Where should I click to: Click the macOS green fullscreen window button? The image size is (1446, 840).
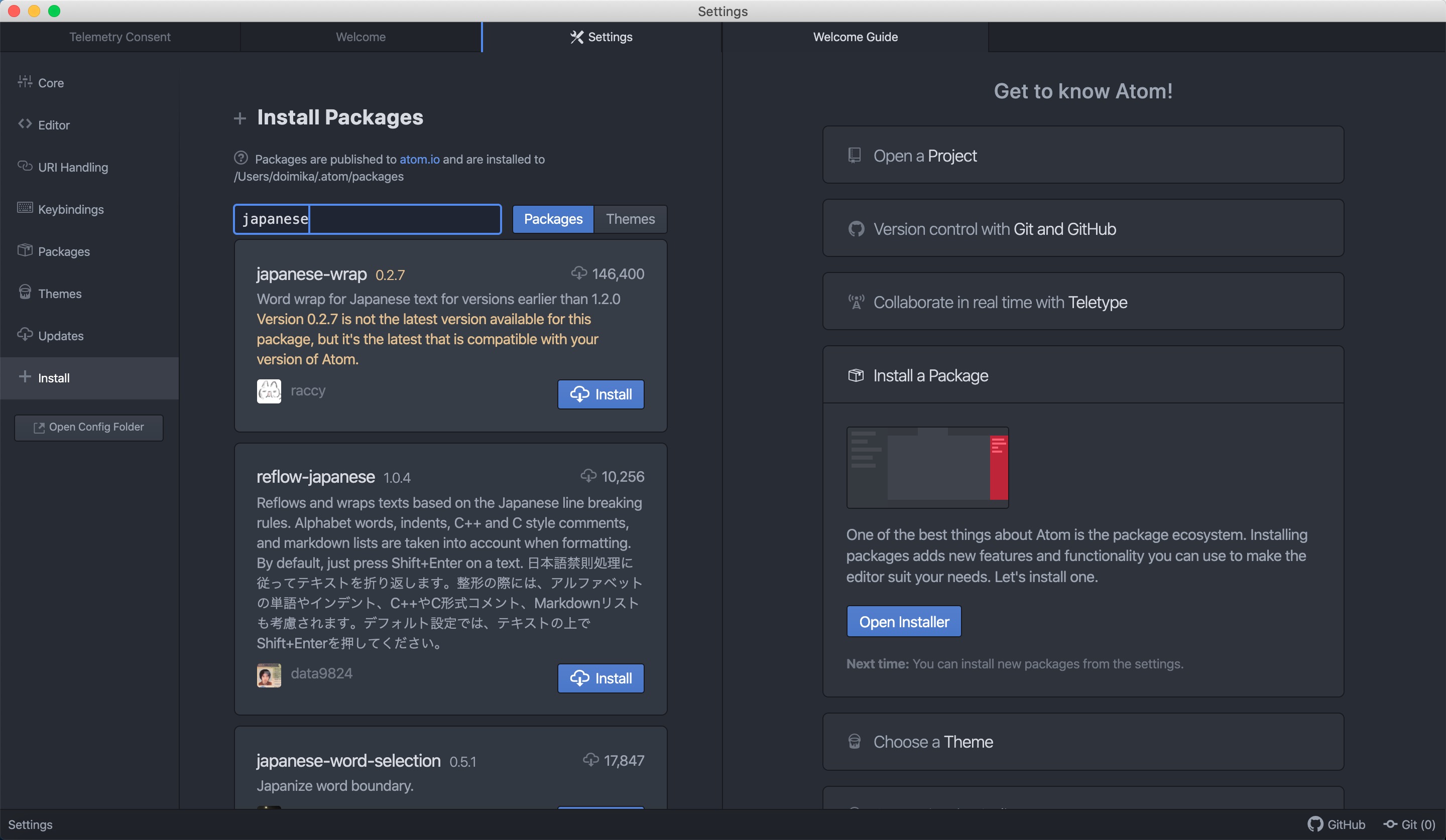[x=54, y=11]
